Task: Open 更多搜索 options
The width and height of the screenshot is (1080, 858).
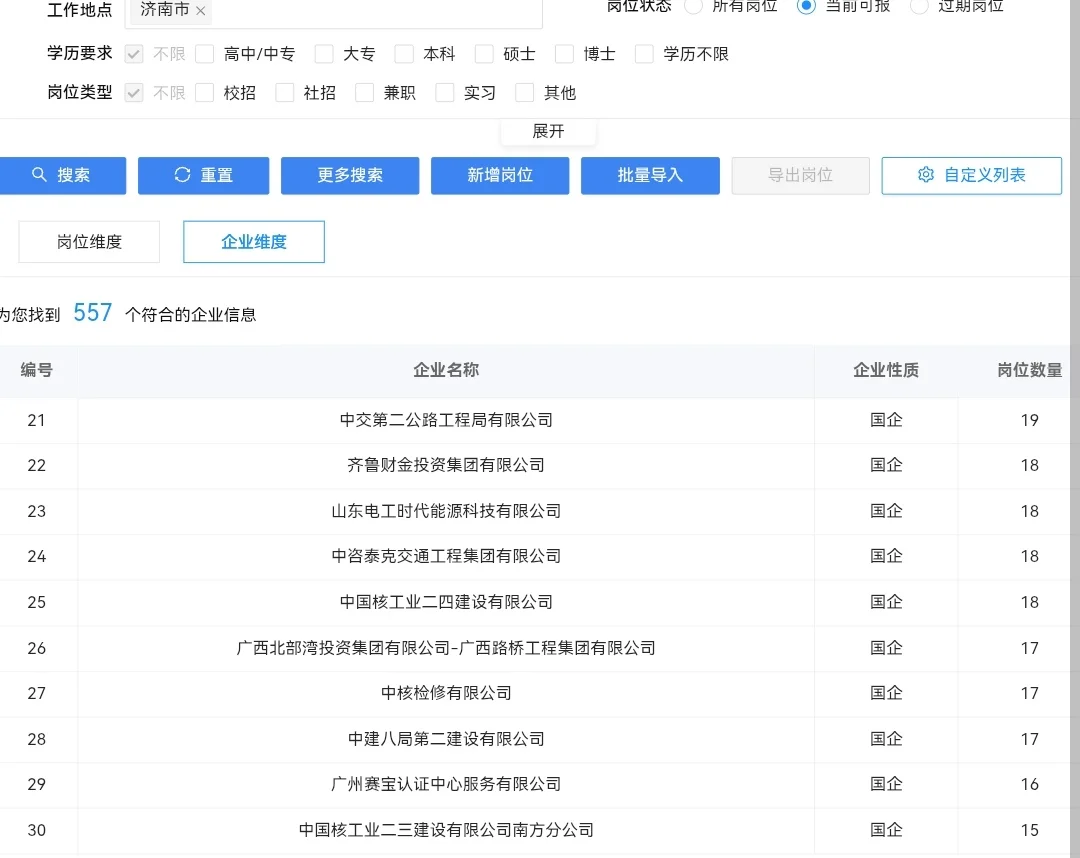Action: [x=350, y=176]
